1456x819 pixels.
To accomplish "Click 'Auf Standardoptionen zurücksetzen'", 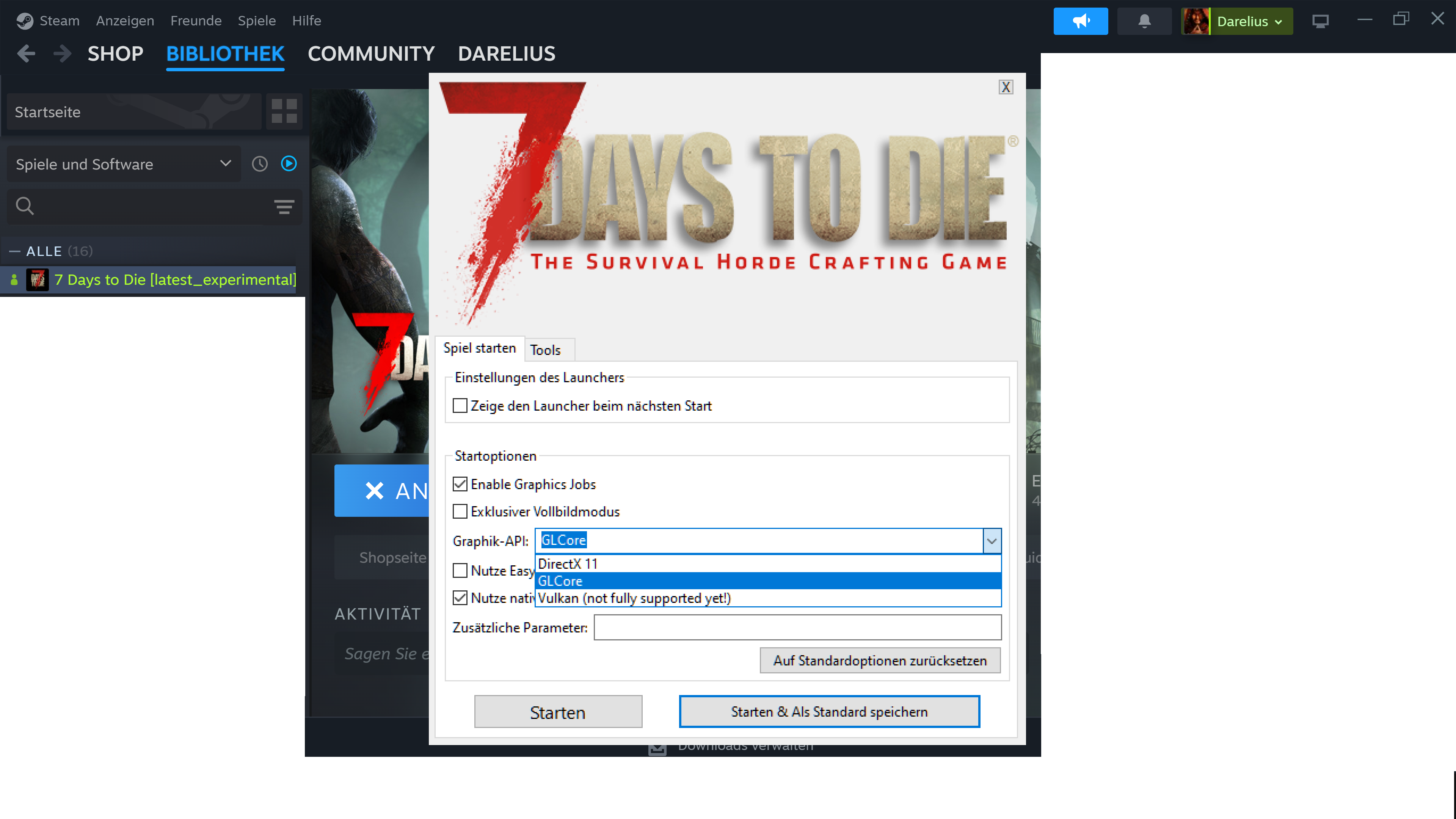I will pyautogui.click(x=880, y=660).
